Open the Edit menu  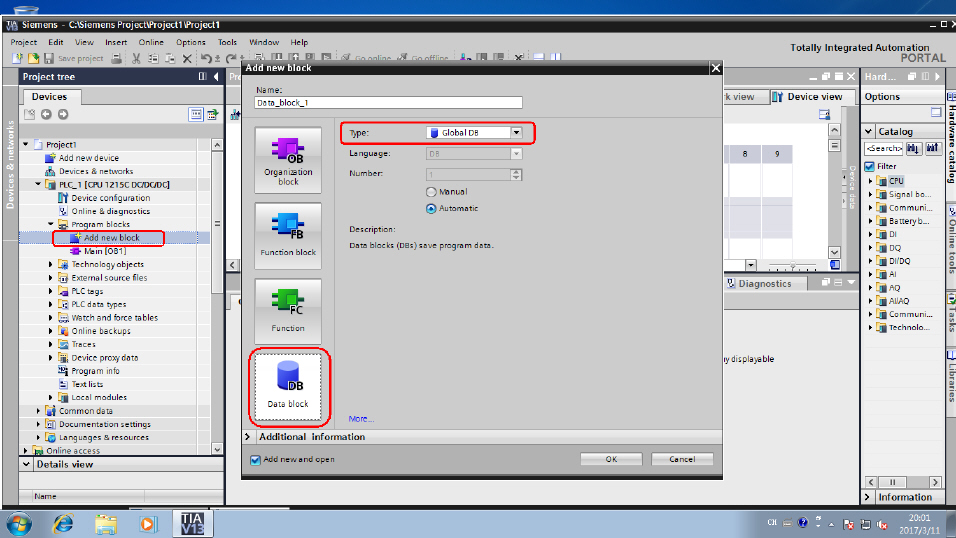(x=55, y=42)
